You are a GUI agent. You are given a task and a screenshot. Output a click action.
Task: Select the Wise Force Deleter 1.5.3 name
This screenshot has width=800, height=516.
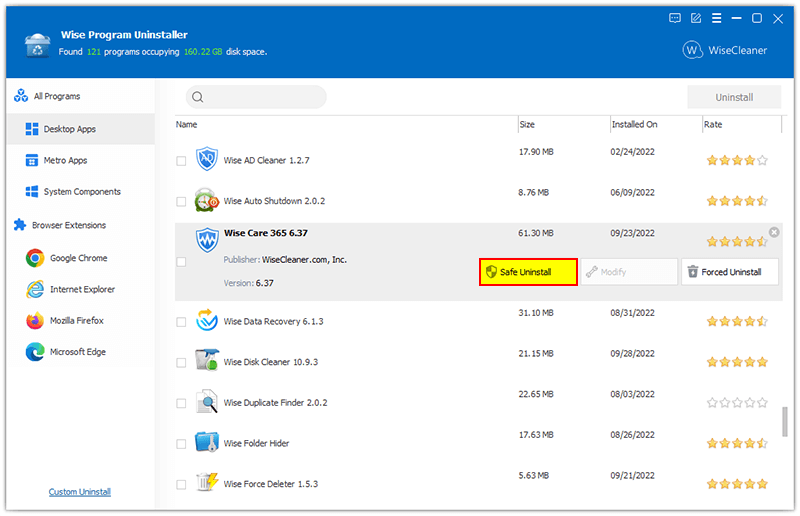[x=270, y=484]
